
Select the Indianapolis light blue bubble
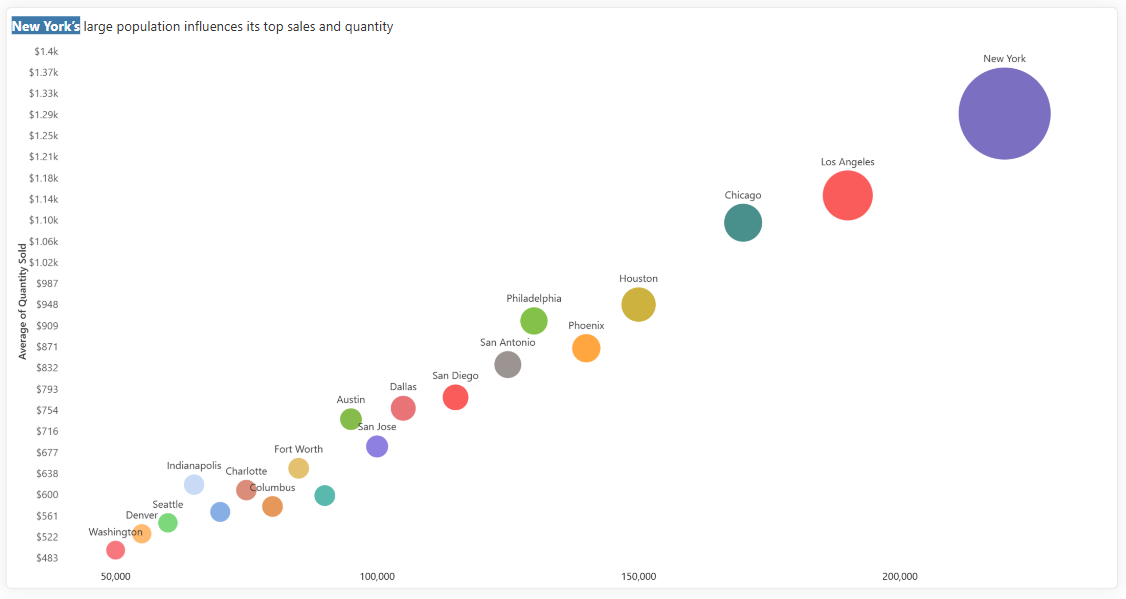pos(194,485)
